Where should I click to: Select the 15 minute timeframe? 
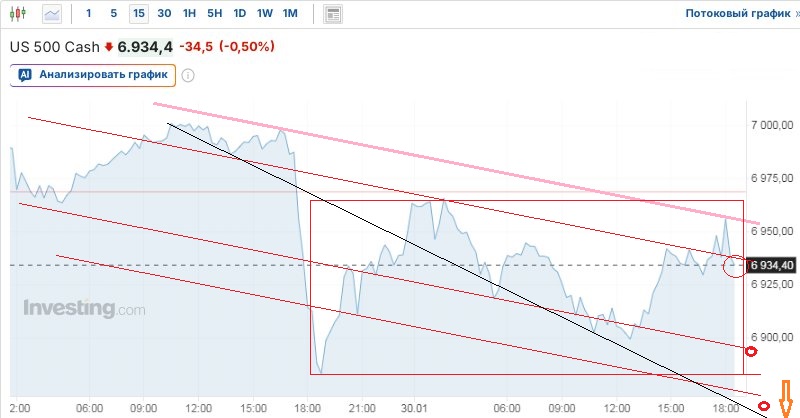pyautogui.click(x=138, y=14)
